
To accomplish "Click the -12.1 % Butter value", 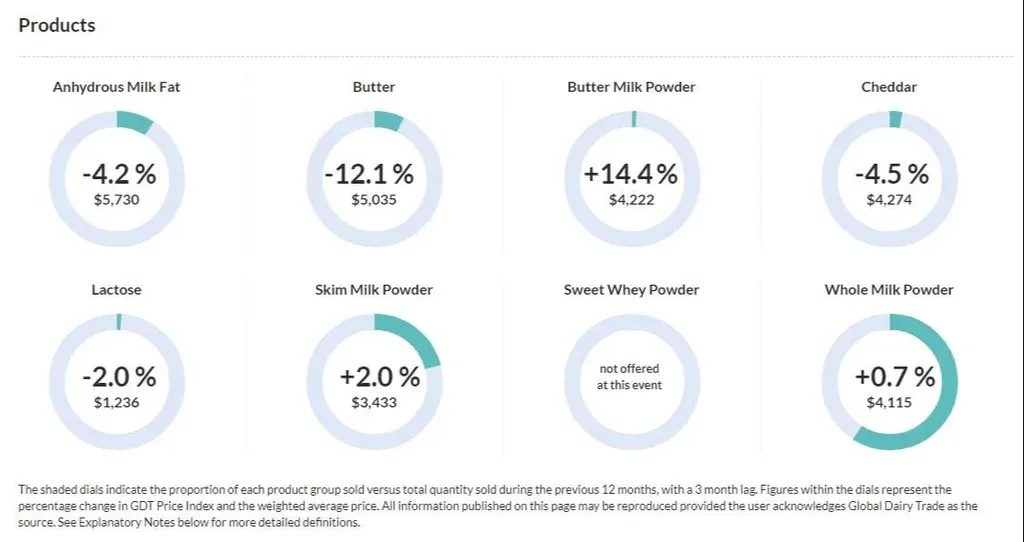I will click(369, 174).
